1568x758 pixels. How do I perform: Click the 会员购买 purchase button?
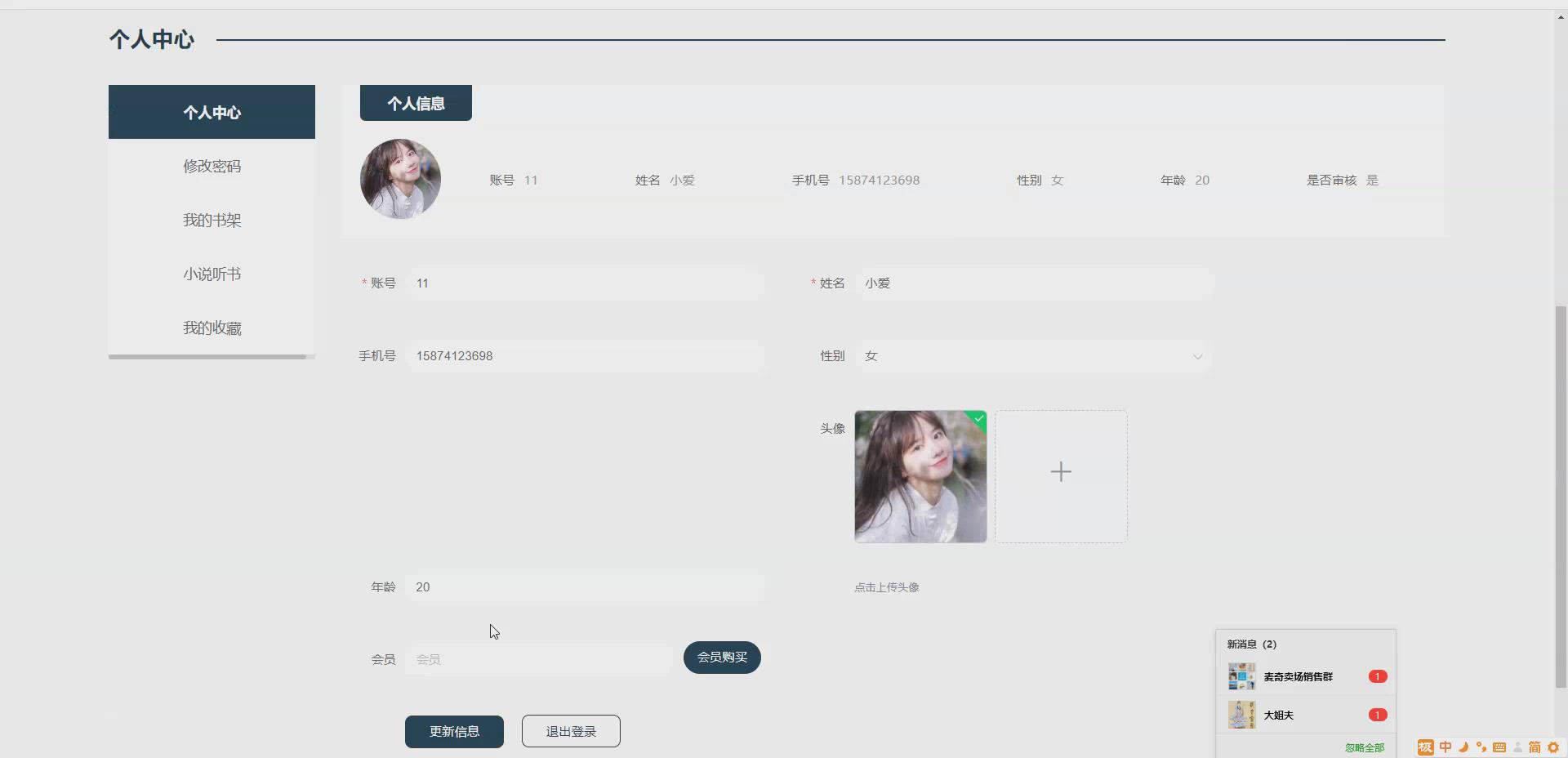[x=721, y=657]
